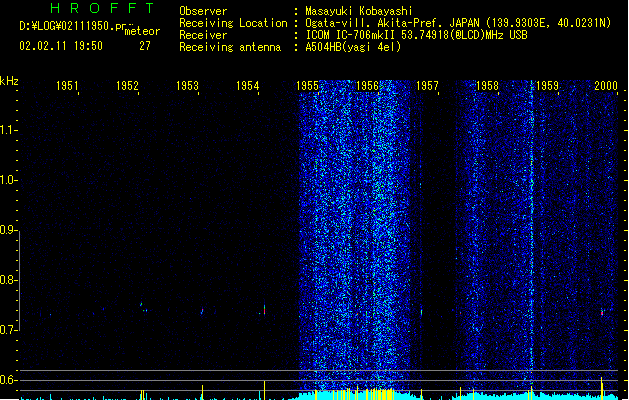The height and width of the screenshot is (400, 629).
Task: Click the 1956 time axis marker
Action: (x=367, y=86)
